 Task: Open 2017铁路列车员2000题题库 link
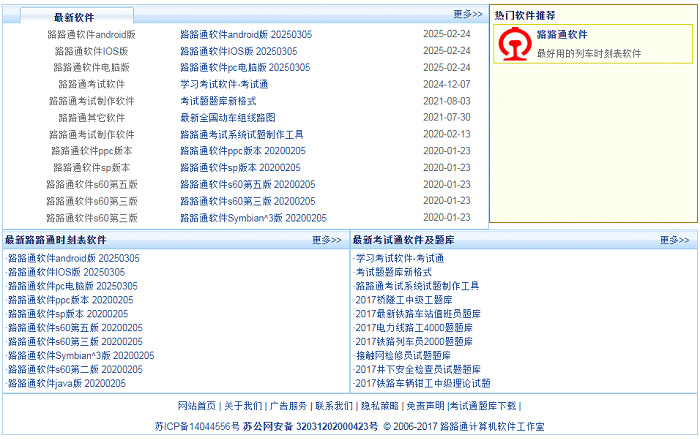(x=414, y=342)
